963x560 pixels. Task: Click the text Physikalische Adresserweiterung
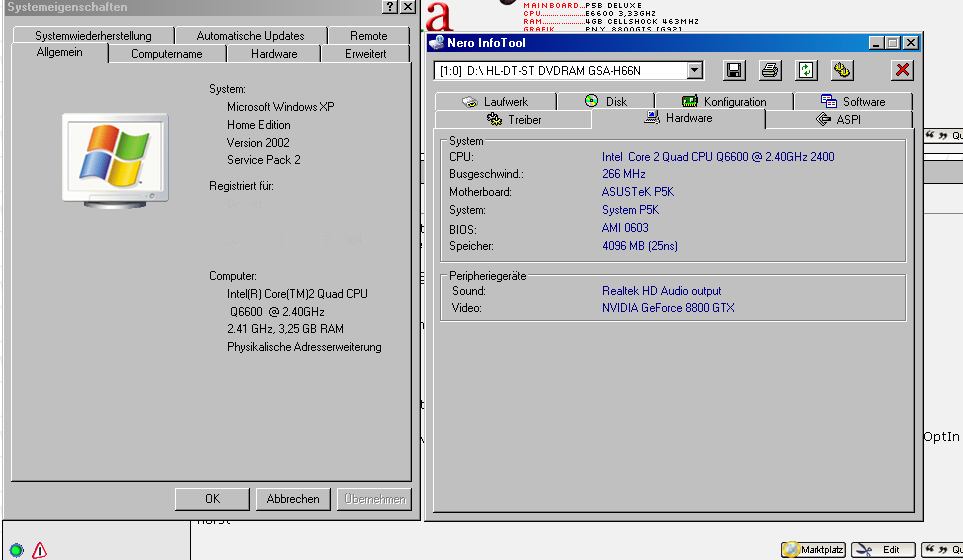tap(304, 347)
